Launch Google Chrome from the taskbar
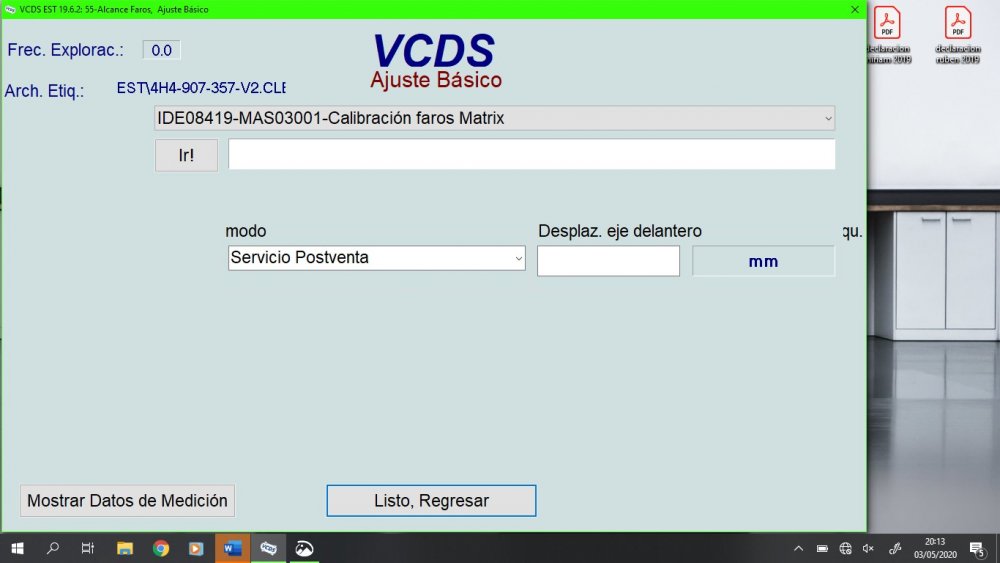Viewport: 1000px width, 563px height. click(x=160, y=548)
